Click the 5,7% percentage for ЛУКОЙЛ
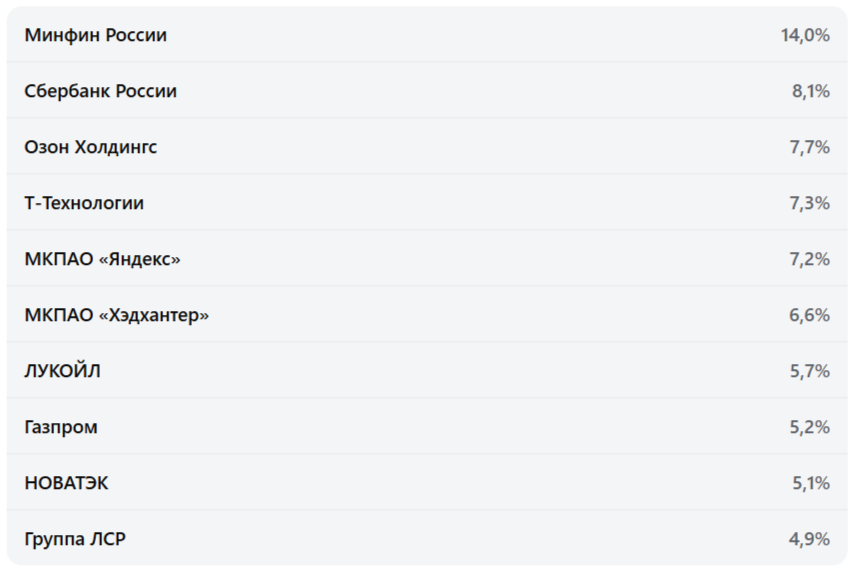The height and width of the screenshot is (570, 853). [x=809, y=371]
